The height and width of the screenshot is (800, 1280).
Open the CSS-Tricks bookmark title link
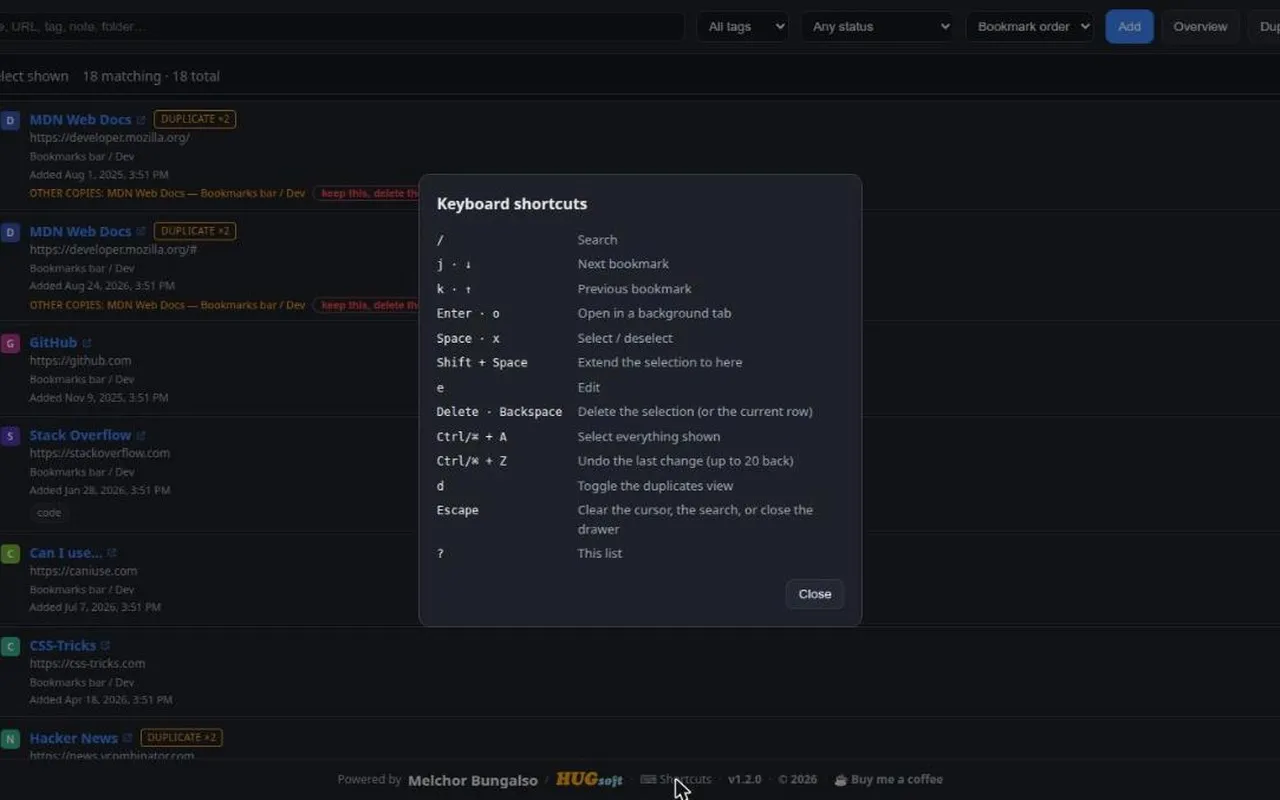tap(62, 645)
